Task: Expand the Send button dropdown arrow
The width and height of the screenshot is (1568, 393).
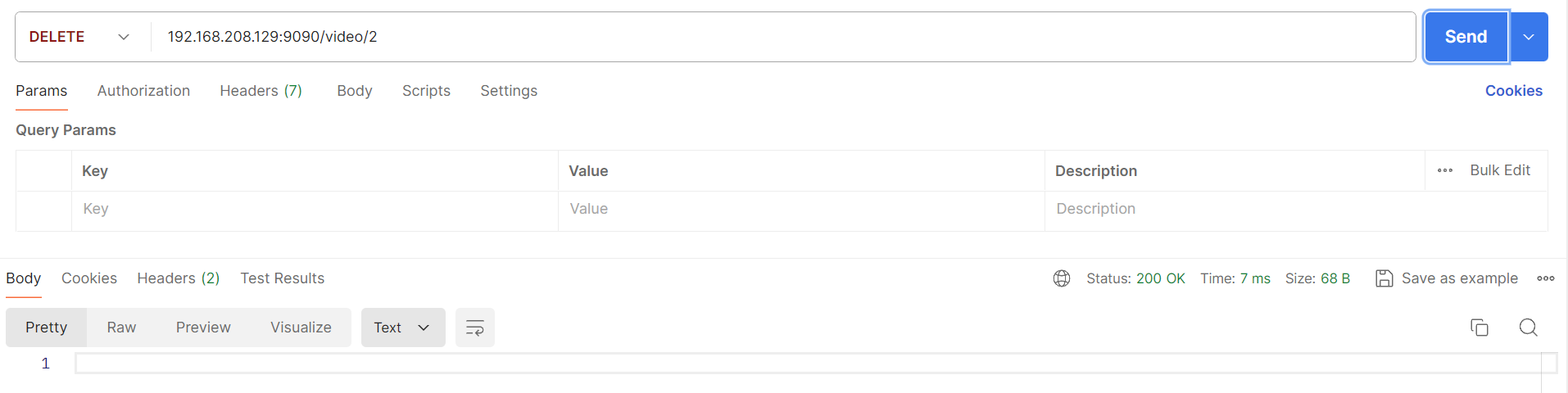Action: 1529,37
